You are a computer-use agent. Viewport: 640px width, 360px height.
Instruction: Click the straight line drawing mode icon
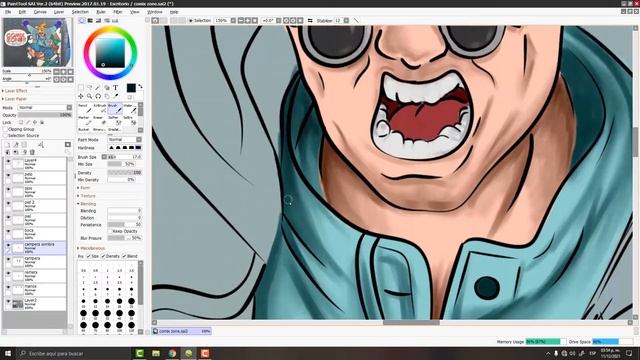click(356, 20)
